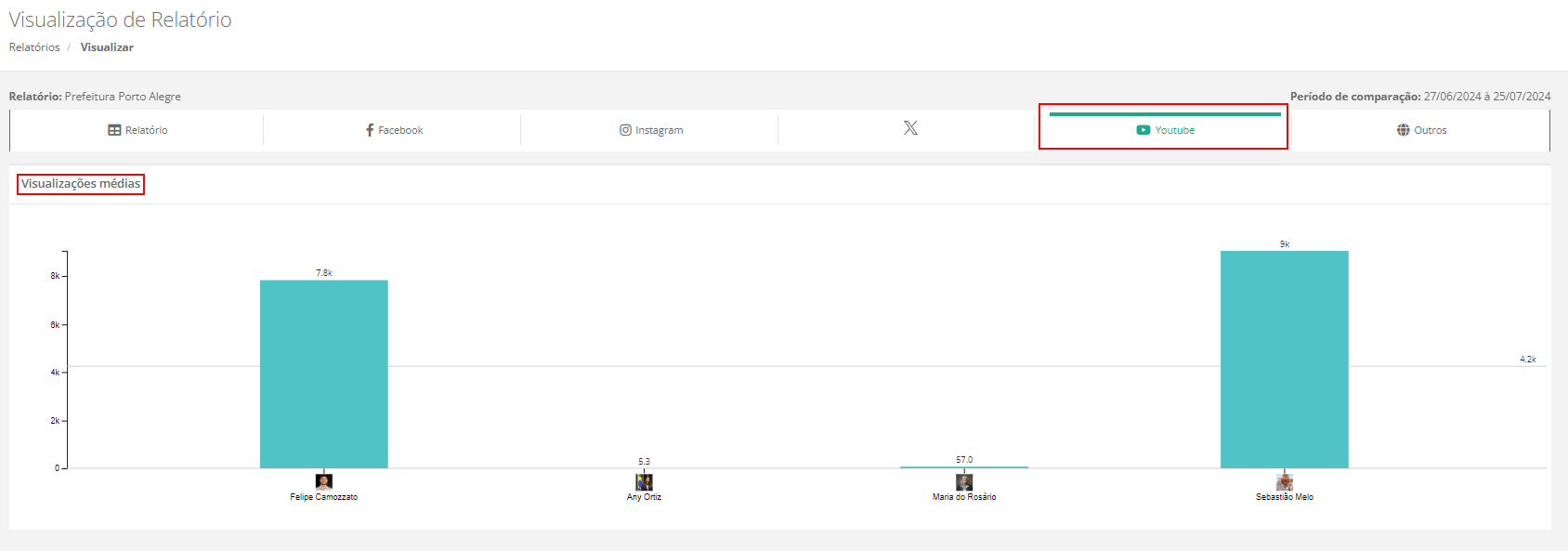Click the Visualizar breadcrumb item
The width and height of the screenshot is (1568, 551).
pyautogui.click(x=107, y=47)
